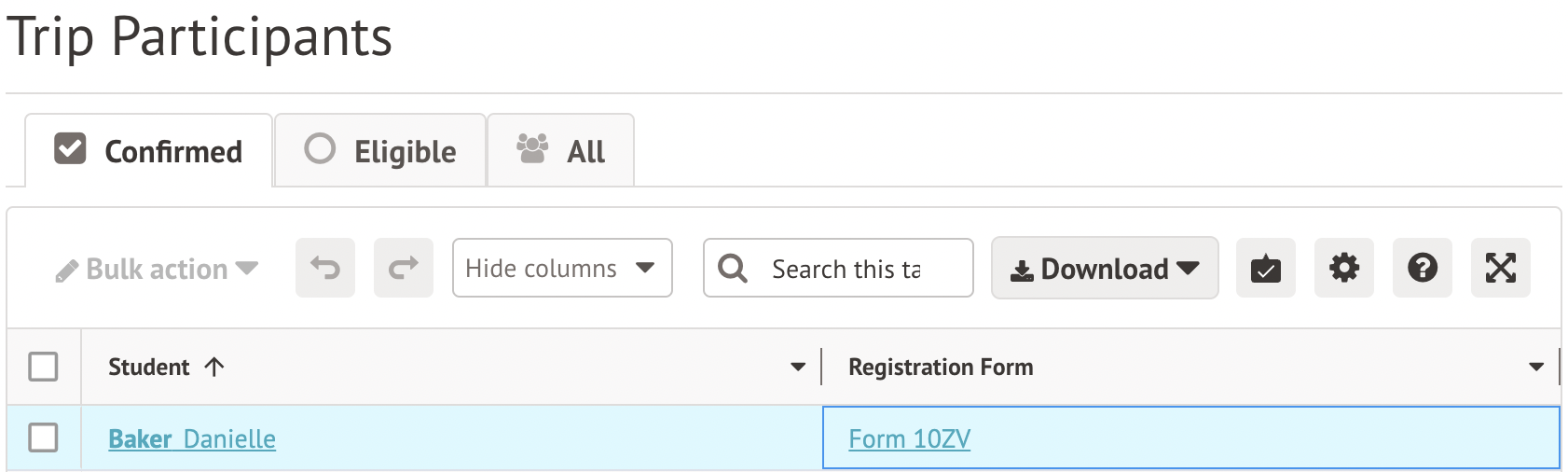The height and width of the screenshot is (472, 1568).
Task: Check the Baker Danielle row checkbox
Action: click(x=44, y=437)
